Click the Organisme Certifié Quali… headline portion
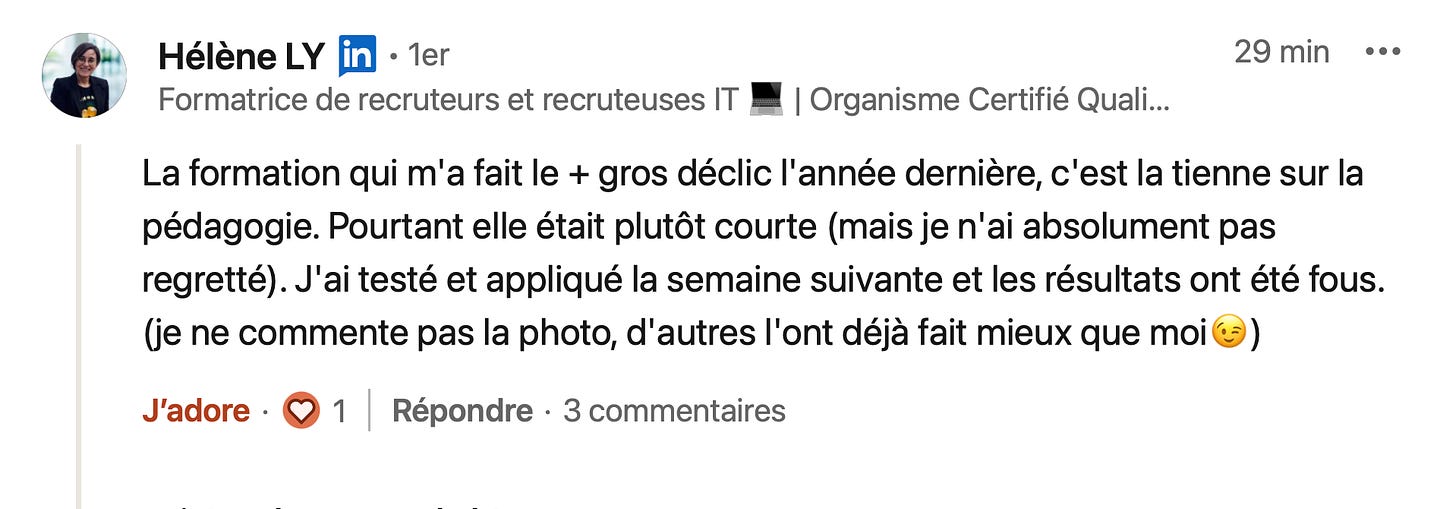The width and height of the screenshot is (1456, 509). pyautogui.click(x=989, y=101)
